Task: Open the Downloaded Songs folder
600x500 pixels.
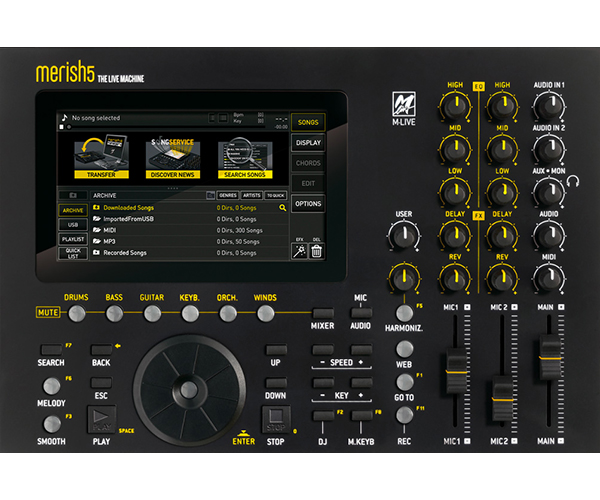Action: (x=189, y=208)
